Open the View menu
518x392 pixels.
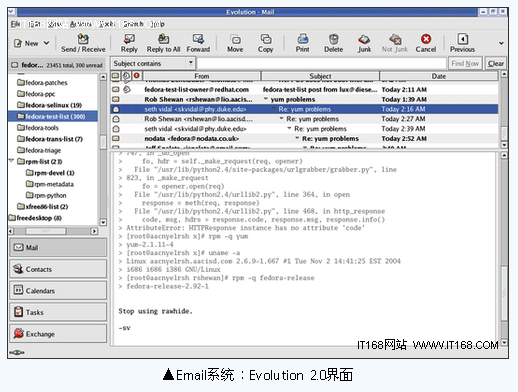point(55,24)
